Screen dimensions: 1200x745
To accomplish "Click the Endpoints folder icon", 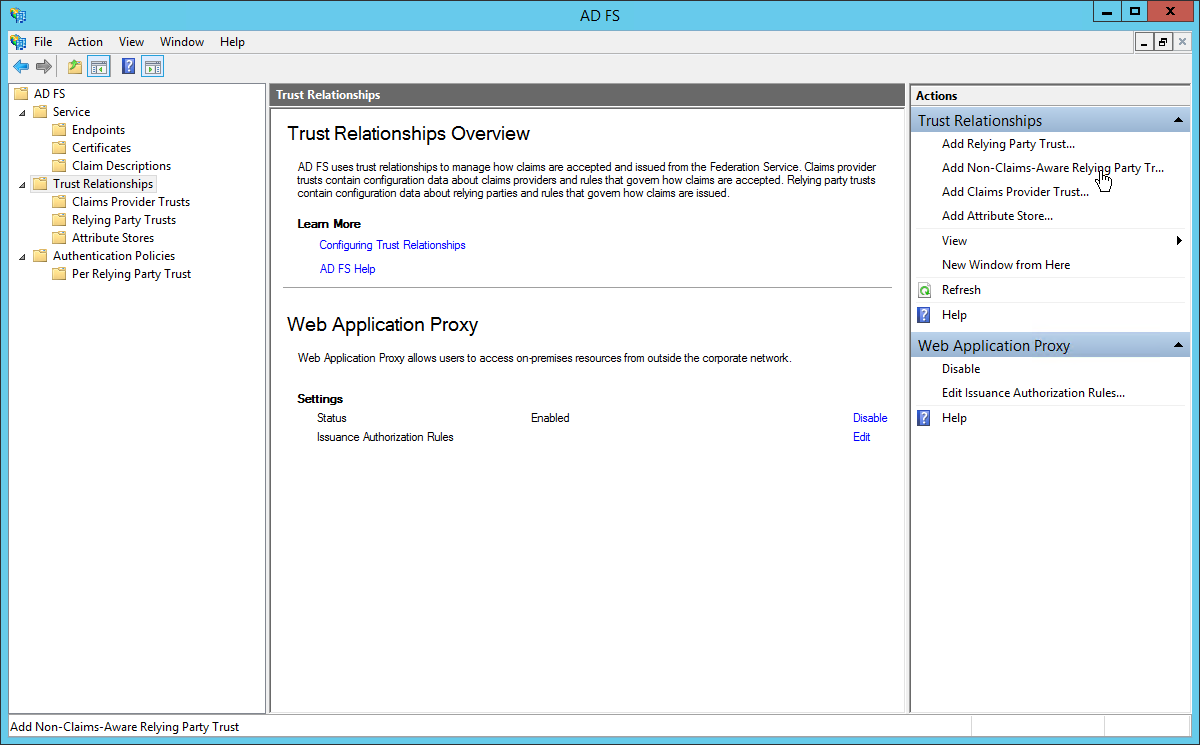I will pos(59,130).
